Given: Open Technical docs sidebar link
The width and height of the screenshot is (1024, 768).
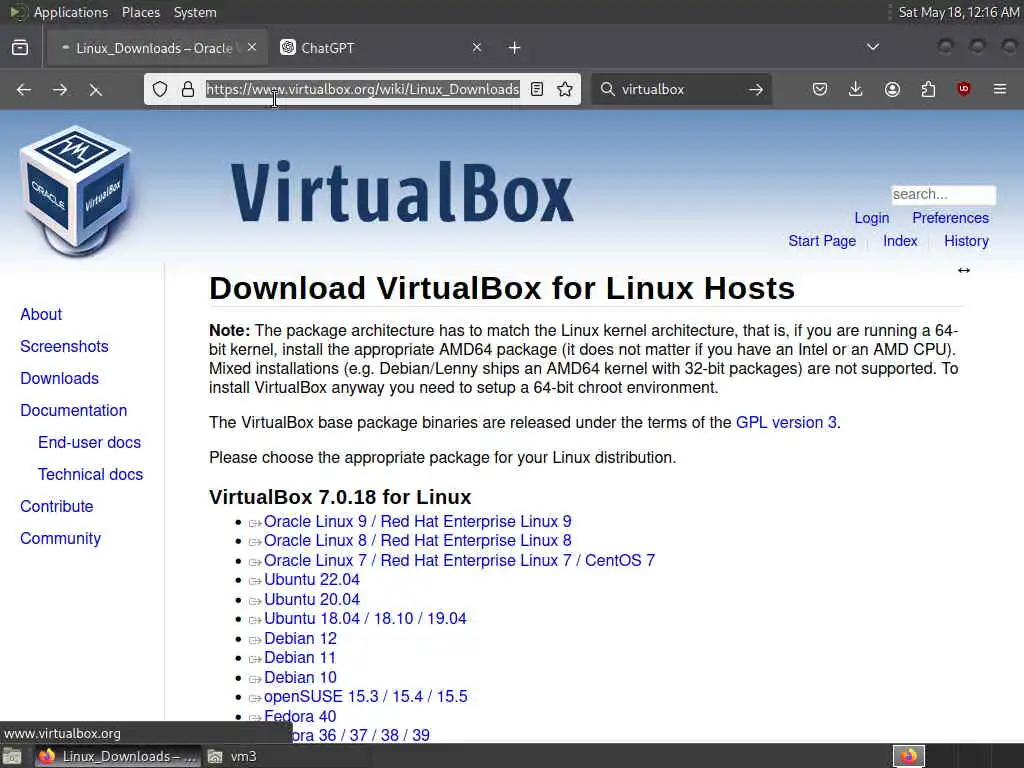Looking at the screenshot, I should [x=90, y=475].
